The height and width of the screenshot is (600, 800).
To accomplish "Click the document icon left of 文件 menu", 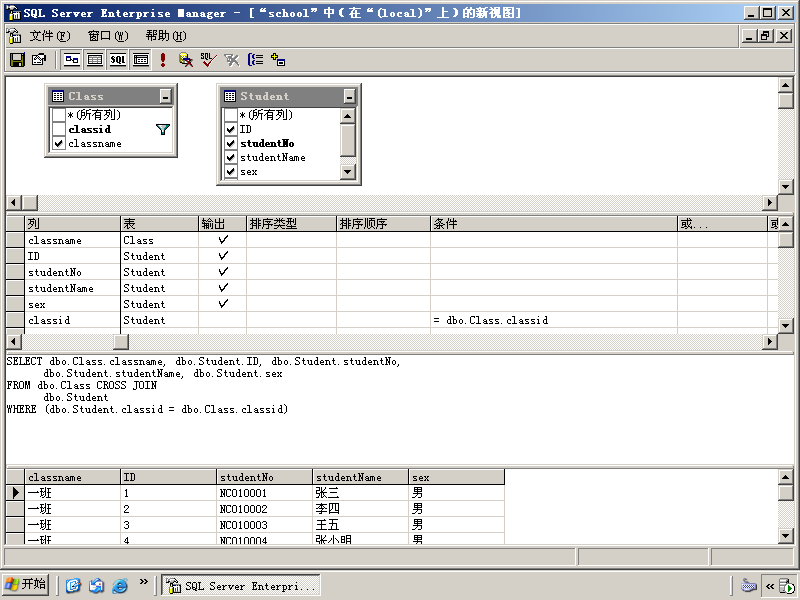I will [x=14, y=36].
